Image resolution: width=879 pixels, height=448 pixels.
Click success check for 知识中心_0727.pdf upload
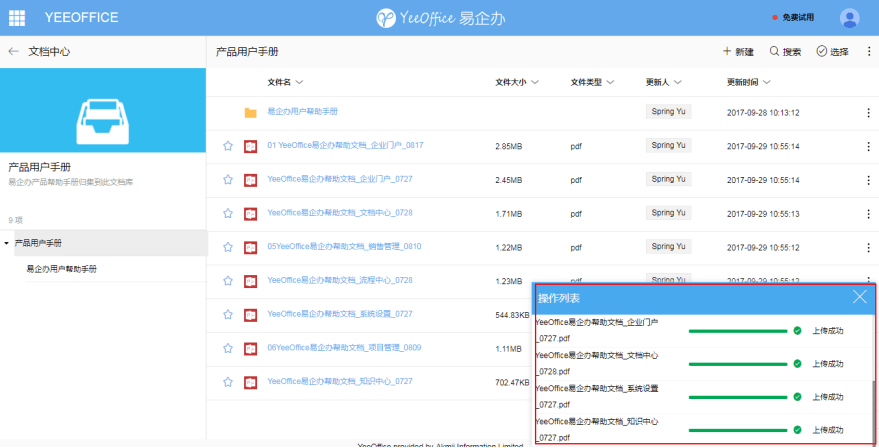797,430
